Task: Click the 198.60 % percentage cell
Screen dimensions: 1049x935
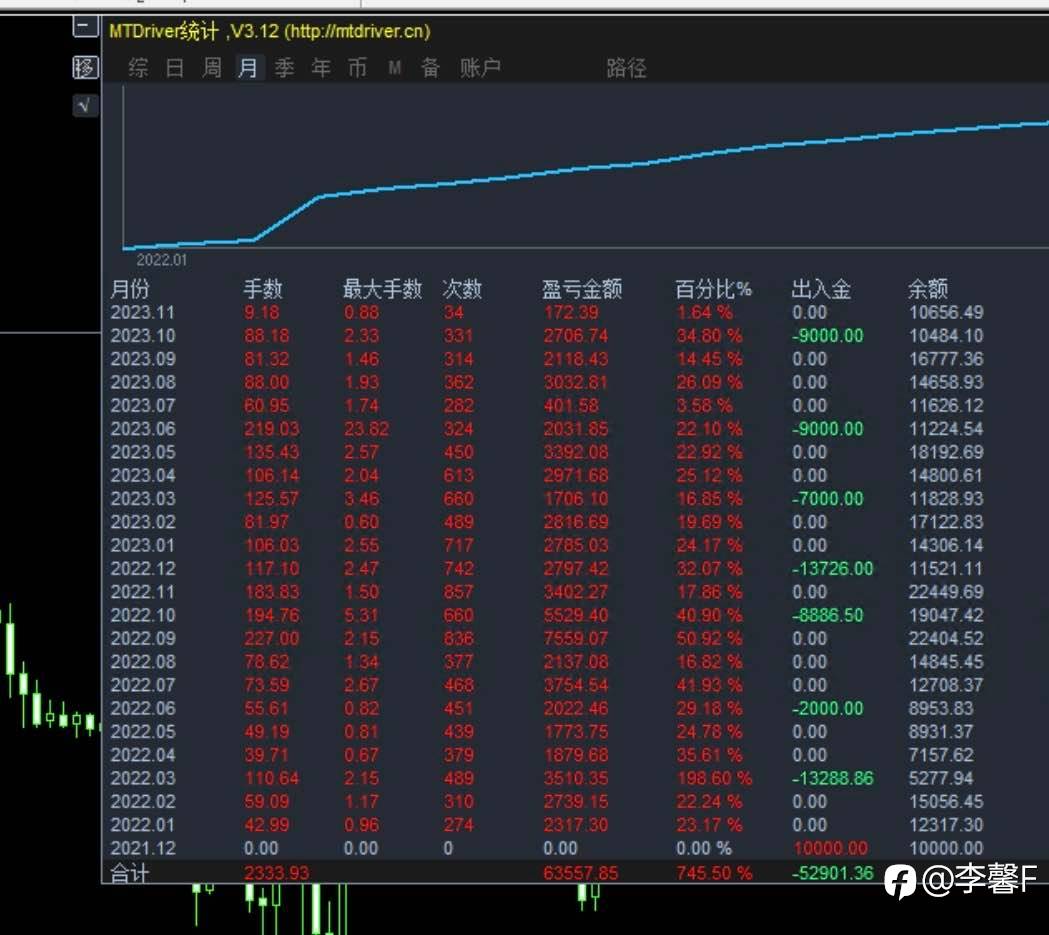Action: pos(714,778)
